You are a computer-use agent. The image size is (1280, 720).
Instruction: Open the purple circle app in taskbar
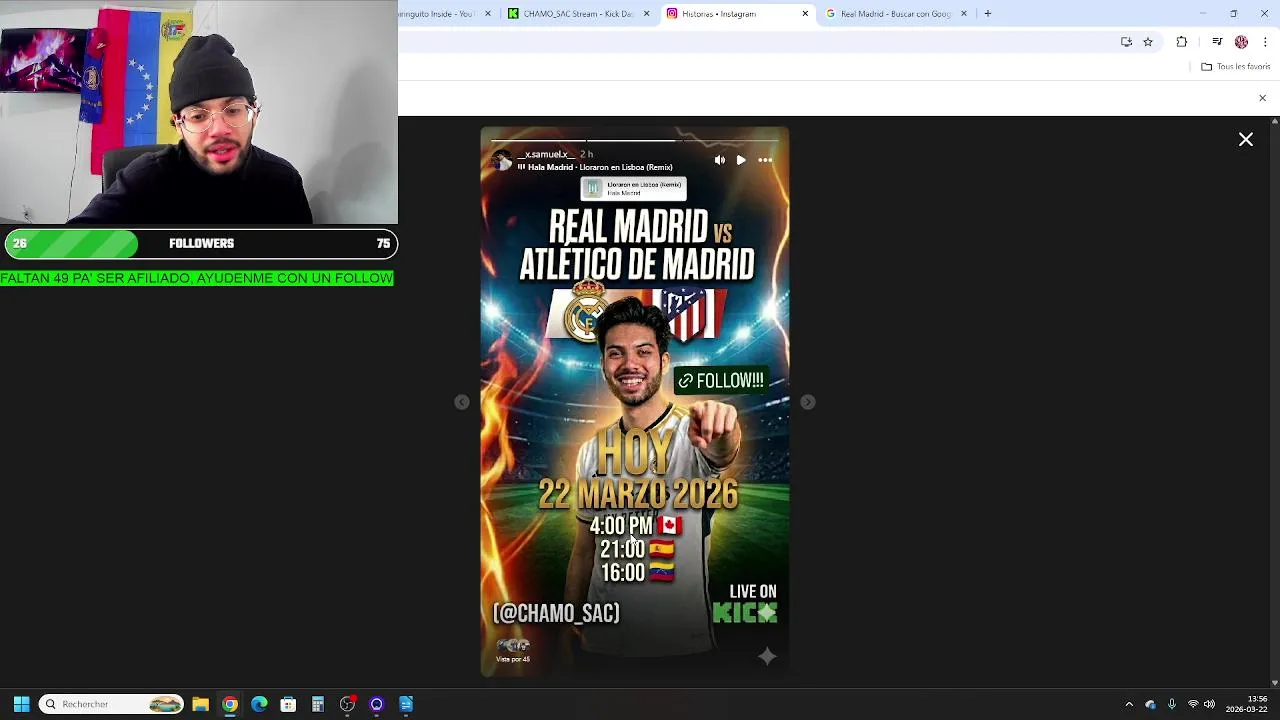[377, 704]
